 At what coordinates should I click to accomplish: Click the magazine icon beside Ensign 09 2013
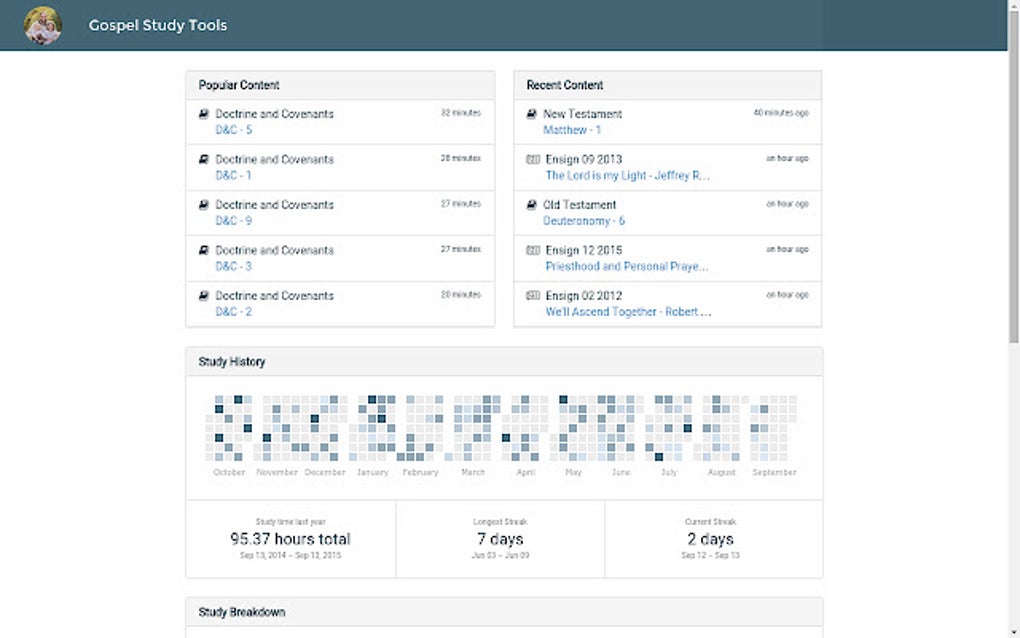(533, 159)
